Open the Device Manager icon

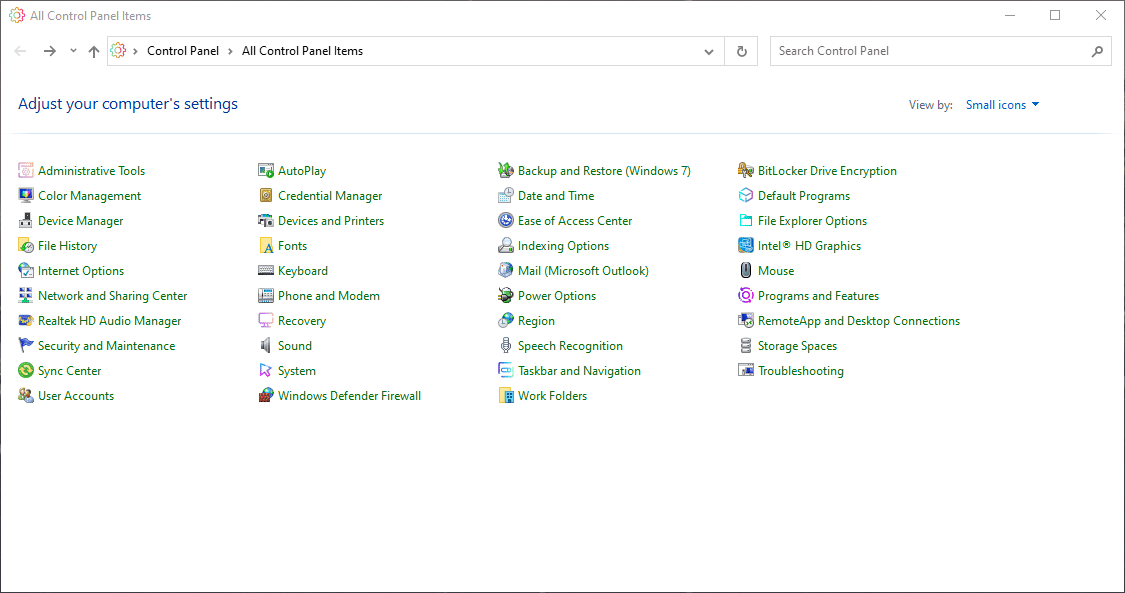coord(26,221)
